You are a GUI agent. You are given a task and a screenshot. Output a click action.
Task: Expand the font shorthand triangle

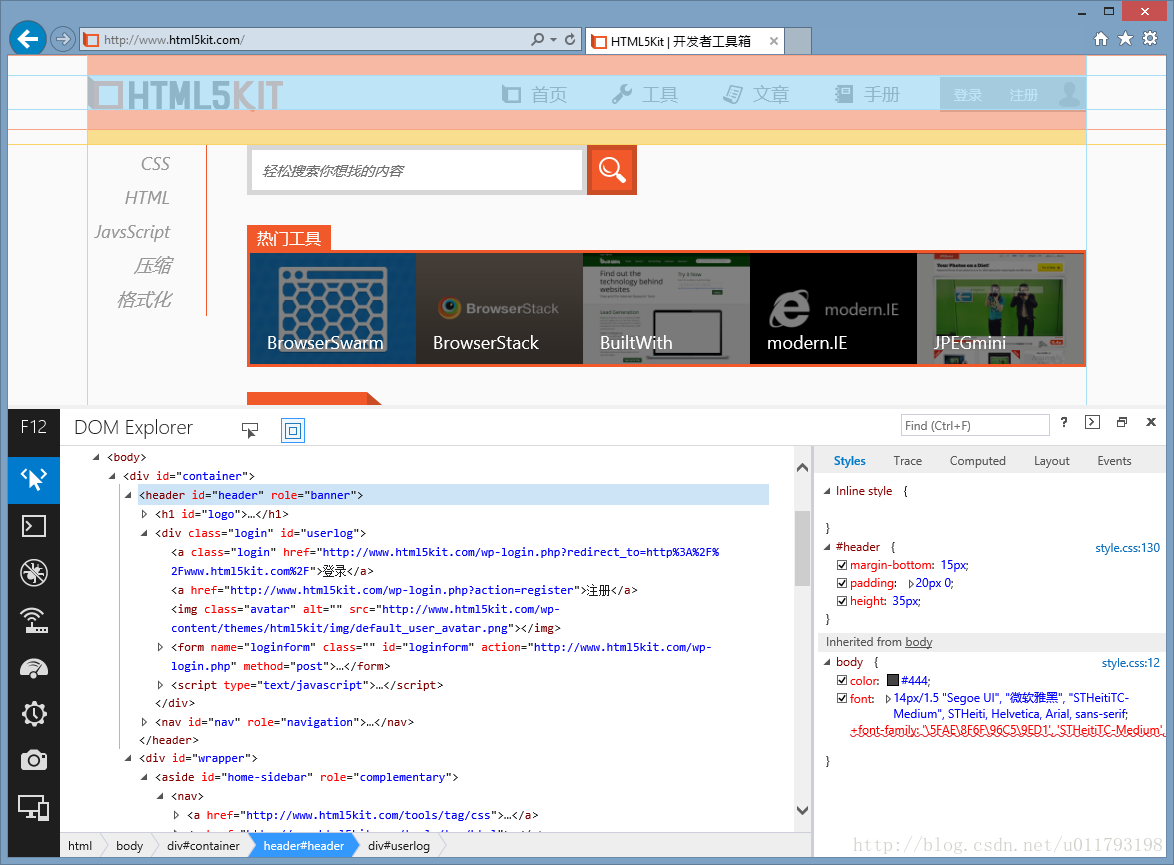point(889,699)
